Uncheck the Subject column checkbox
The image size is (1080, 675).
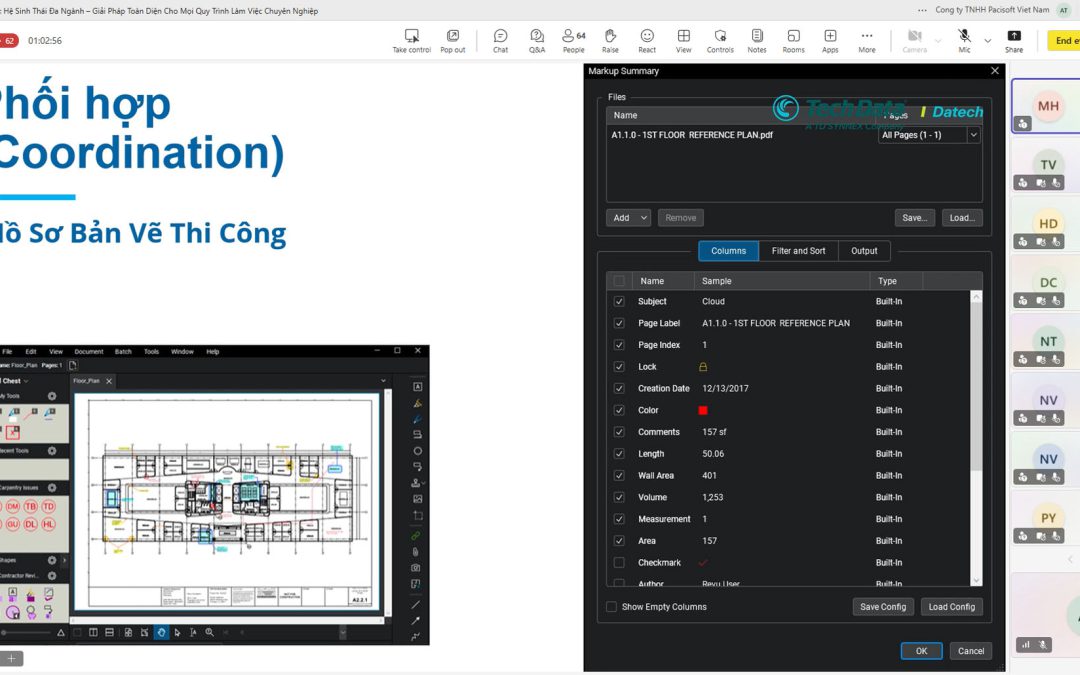pos(619,302)
